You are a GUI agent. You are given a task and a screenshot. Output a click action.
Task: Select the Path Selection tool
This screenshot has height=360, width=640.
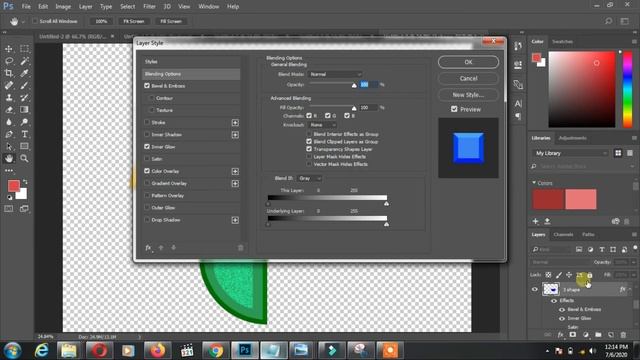click(x=9, y=146)
